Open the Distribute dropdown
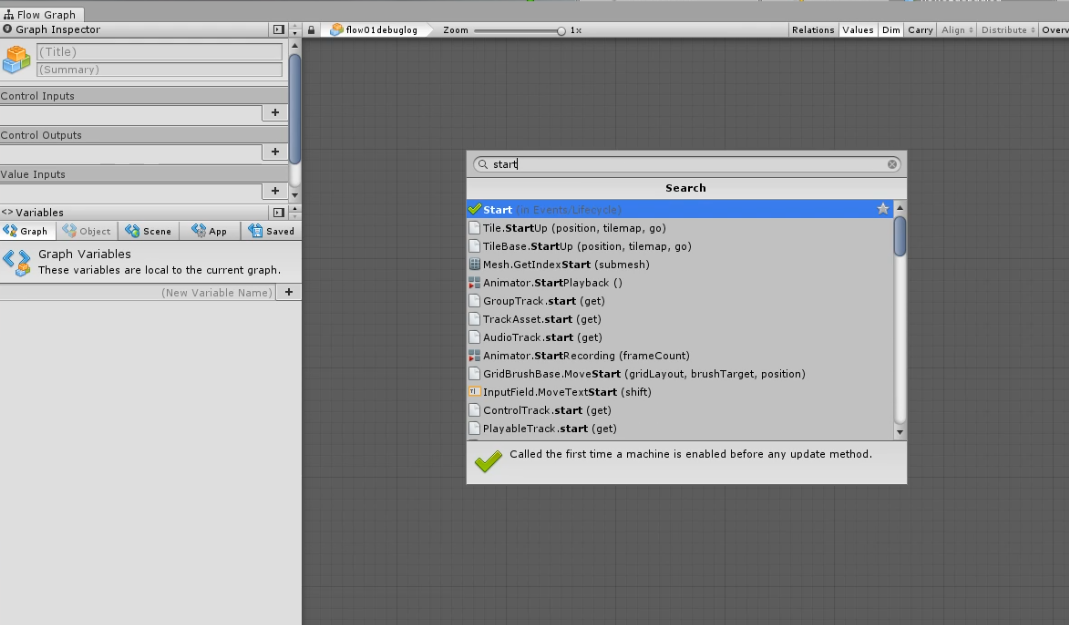Screen dimensions: 1069x625 pos(1006,30)
